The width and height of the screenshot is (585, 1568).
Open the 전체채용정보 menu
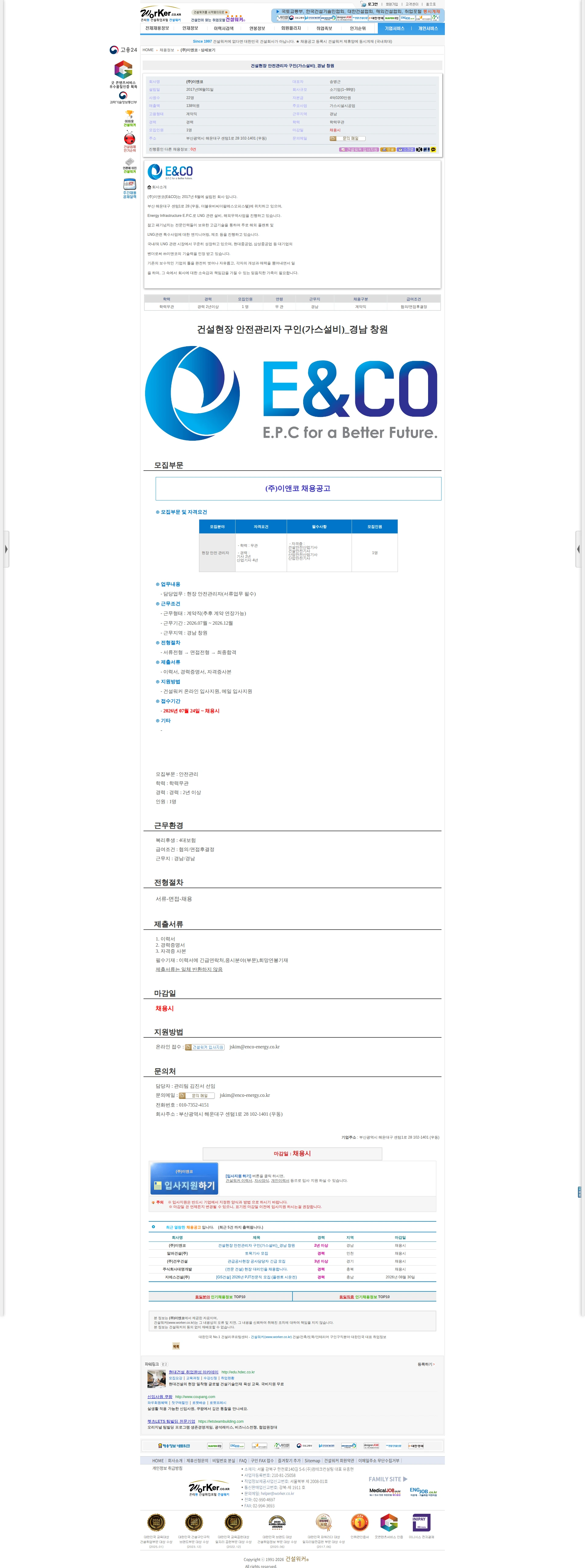pos(157,28)
